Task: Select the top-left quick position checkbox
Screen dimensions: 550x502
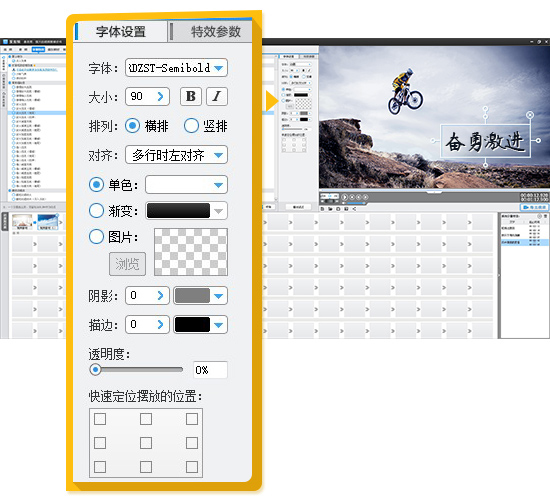Action: click(100, 419)
